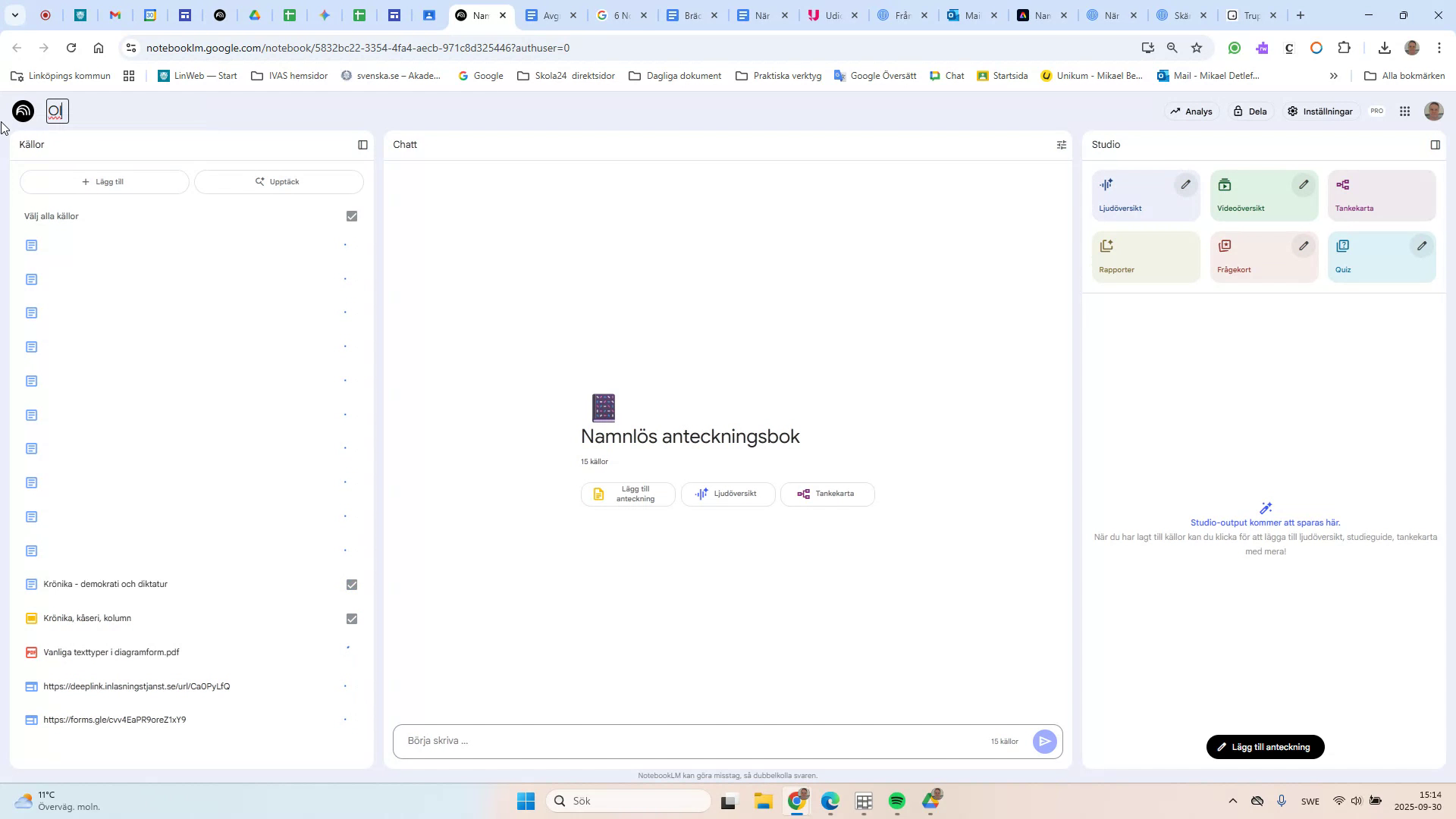
Task: Open Spotify from the taskbar
Action: (x=897, y=800)
